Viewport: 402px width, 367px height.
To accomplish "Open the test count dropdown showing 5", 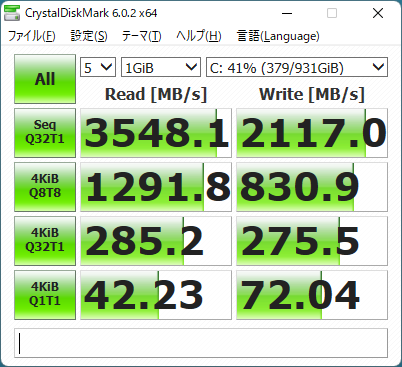I will 98,67.
